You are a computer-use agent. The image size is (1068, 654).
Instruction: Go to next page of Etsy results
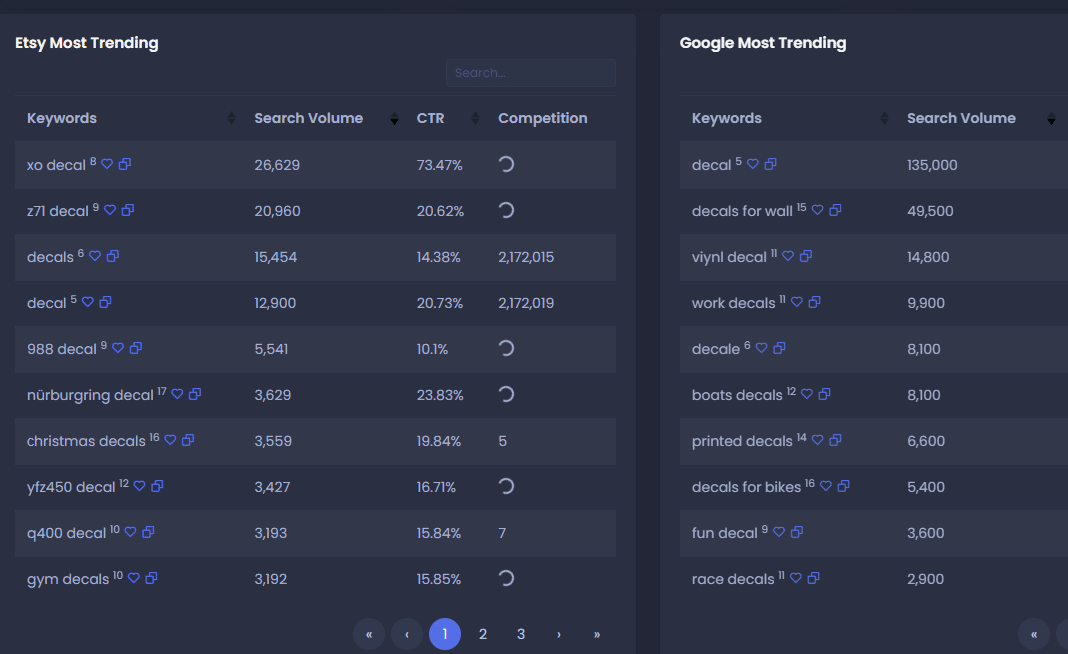(559, 634)
